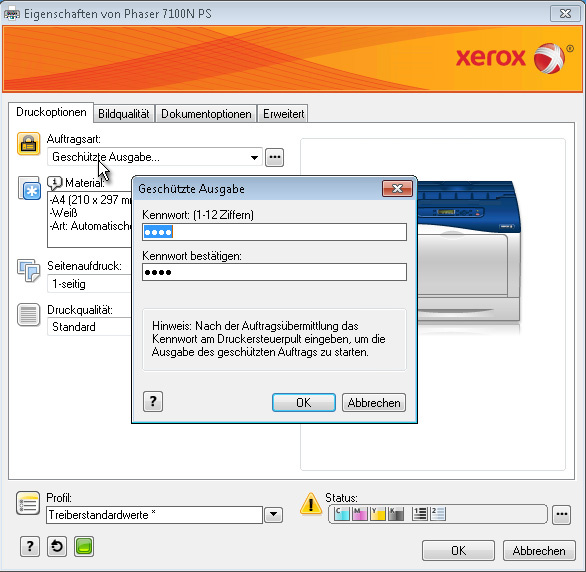
Task: Open more status details ellipsis button
Action: click(561, 514)
